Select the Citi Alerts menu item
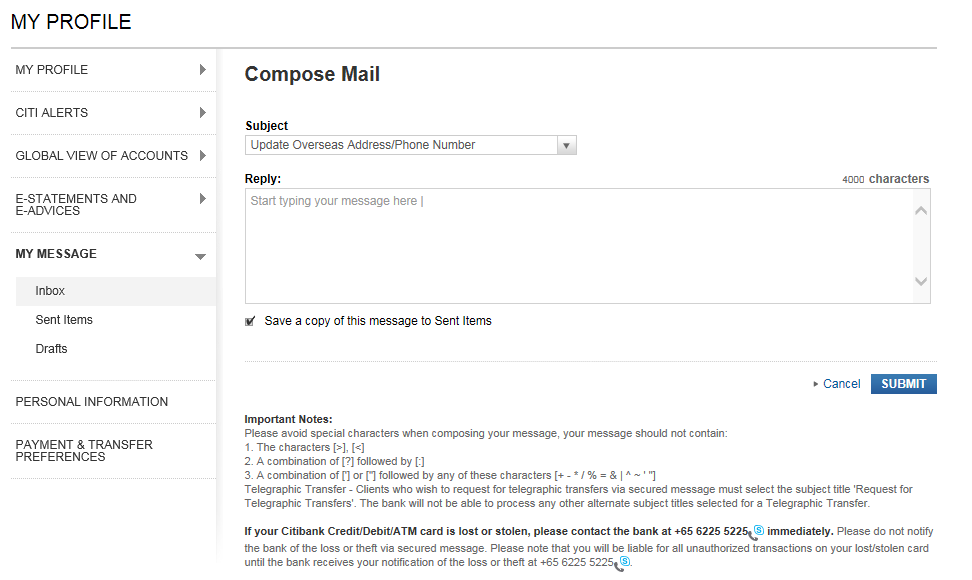Image resolution: width=972 pixels, height=580 pixels. coord(52,113)
